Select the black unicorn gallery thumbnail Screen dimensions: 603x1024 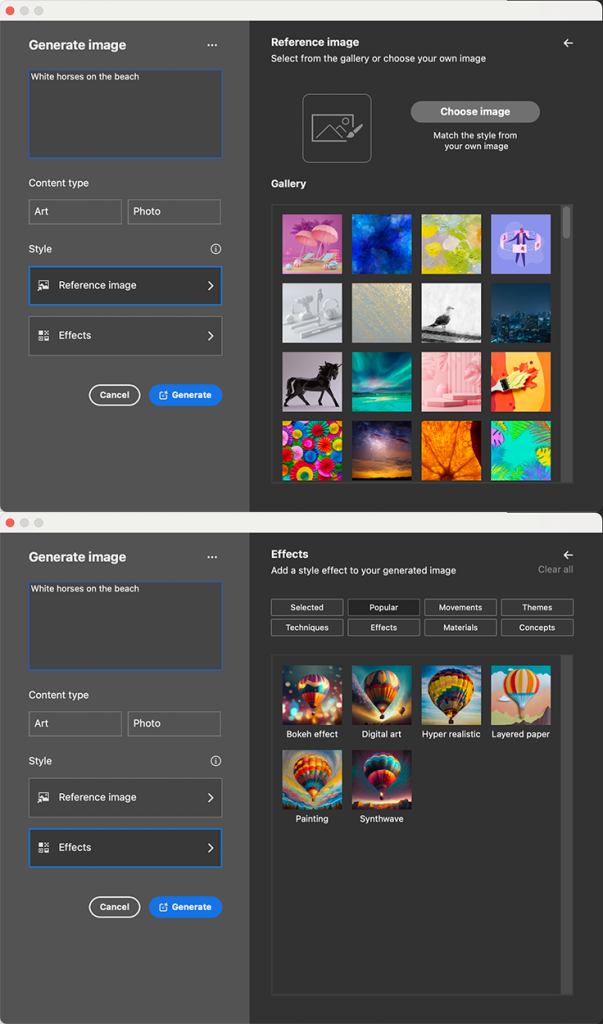[x=312, y=381]
